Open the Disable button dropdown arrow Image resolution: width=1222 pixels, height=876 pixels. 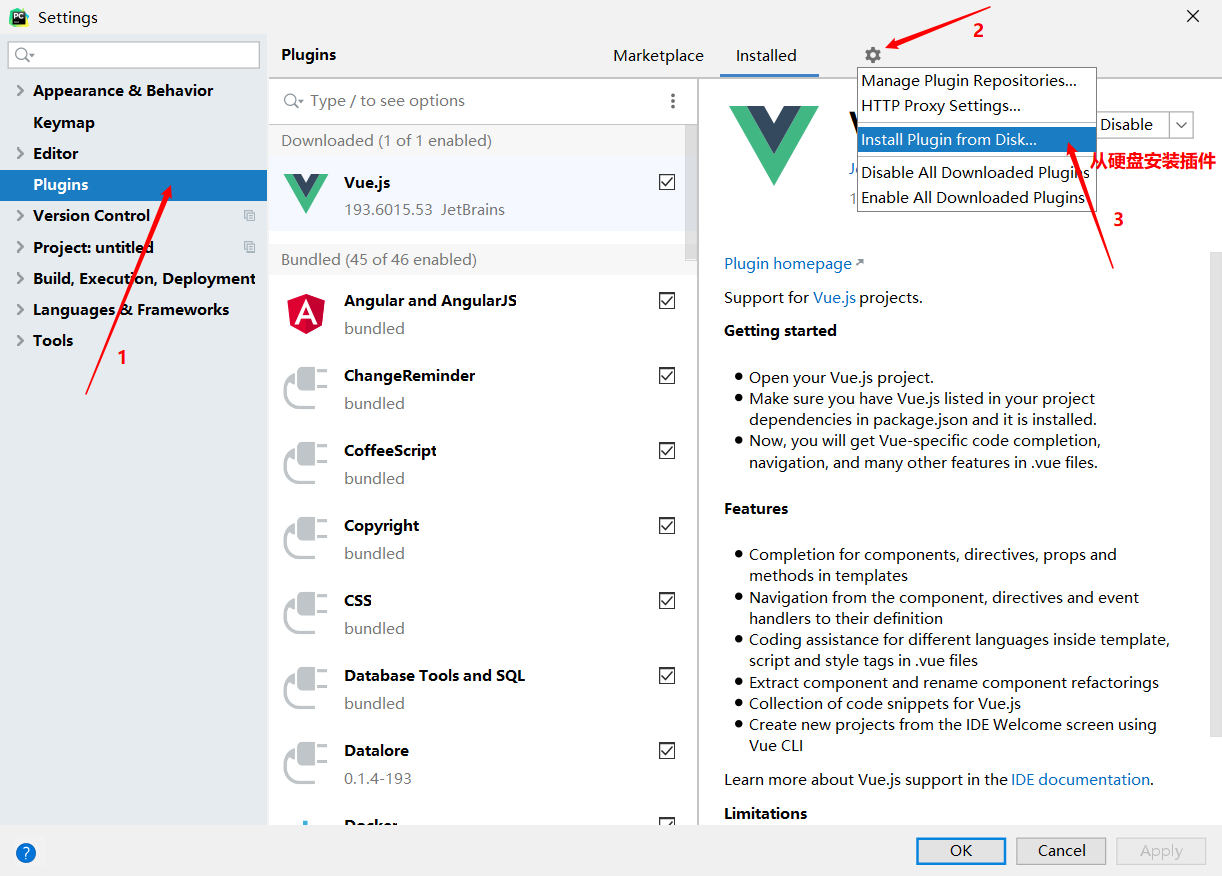tap(1181, 125)
